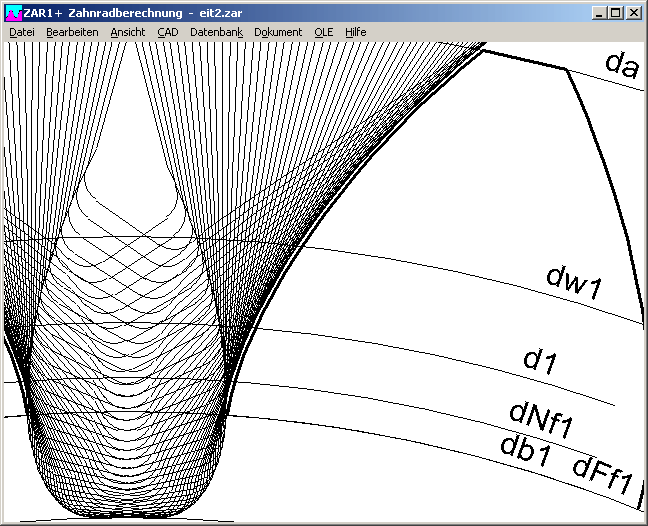Image resolution: width=648 pixels, height=526 pixels.
Task: Minimize the ZAR1+ window
Action: [x=599, y=12]
